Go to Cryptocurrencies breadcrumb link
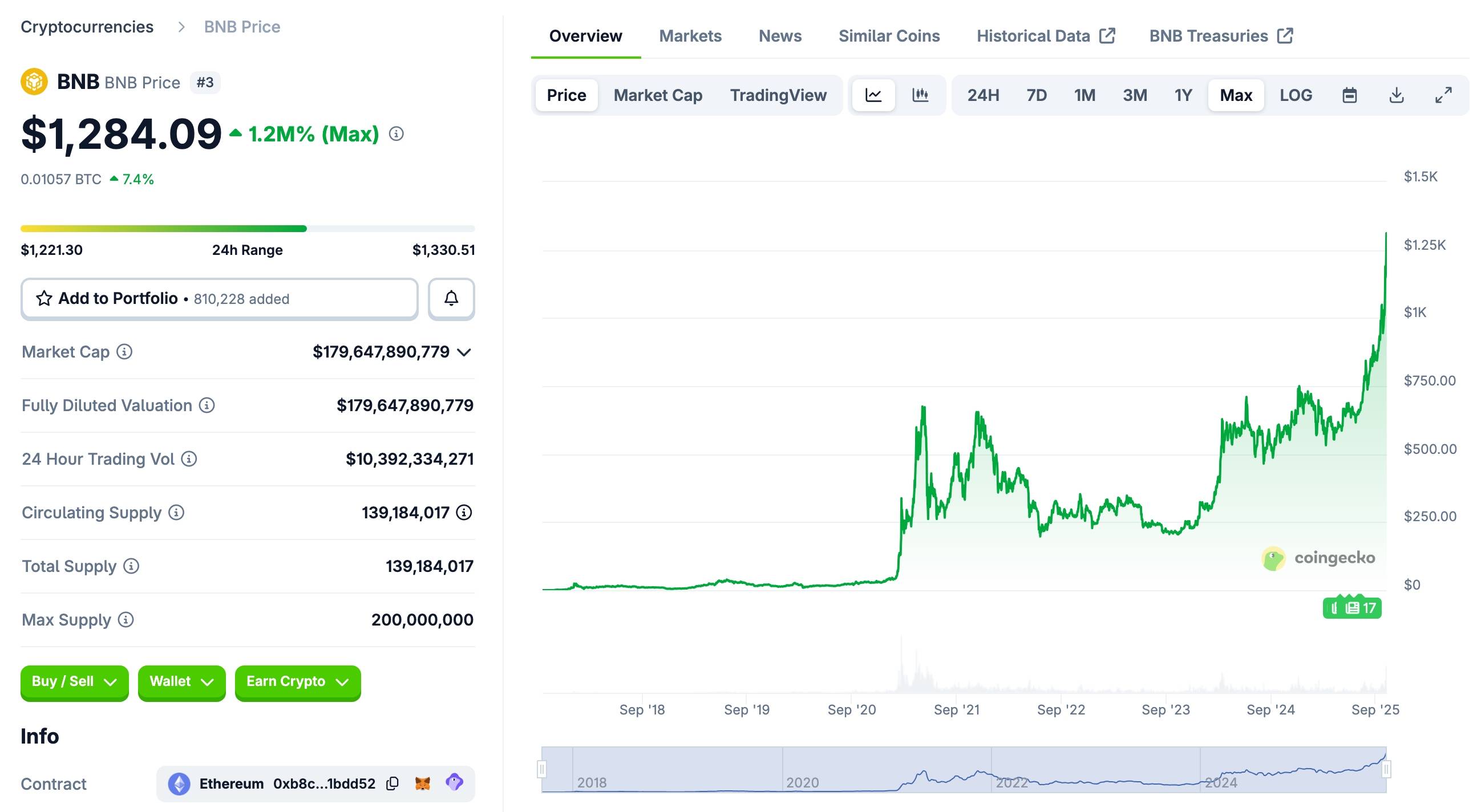The width and height of the screenshot is (1477, 812). coord(87,26)
